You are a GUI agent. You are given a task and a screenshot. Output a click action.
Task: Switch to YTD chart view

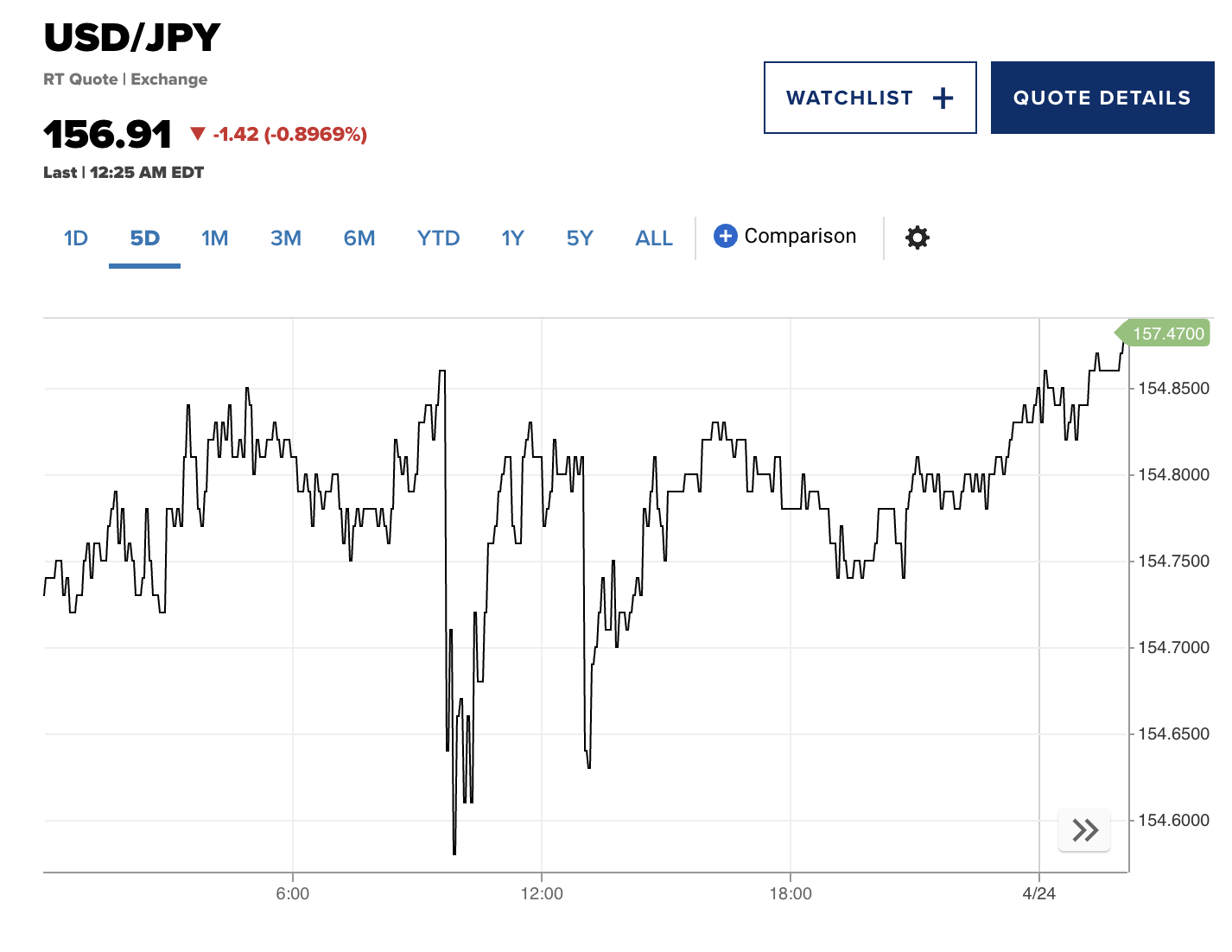click(x=438, y=238)
